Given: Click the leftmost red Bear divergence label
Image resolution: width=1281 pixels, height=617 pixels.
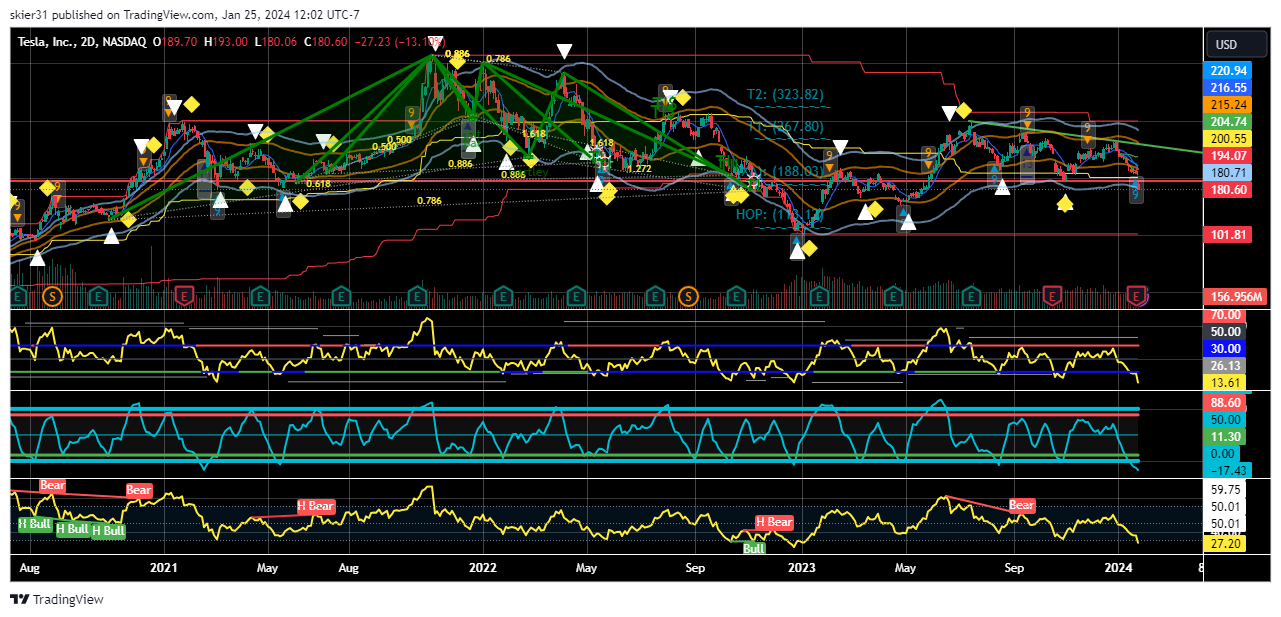Looking at the screenshot, I should pyautogui.click(x=52, y=486).
